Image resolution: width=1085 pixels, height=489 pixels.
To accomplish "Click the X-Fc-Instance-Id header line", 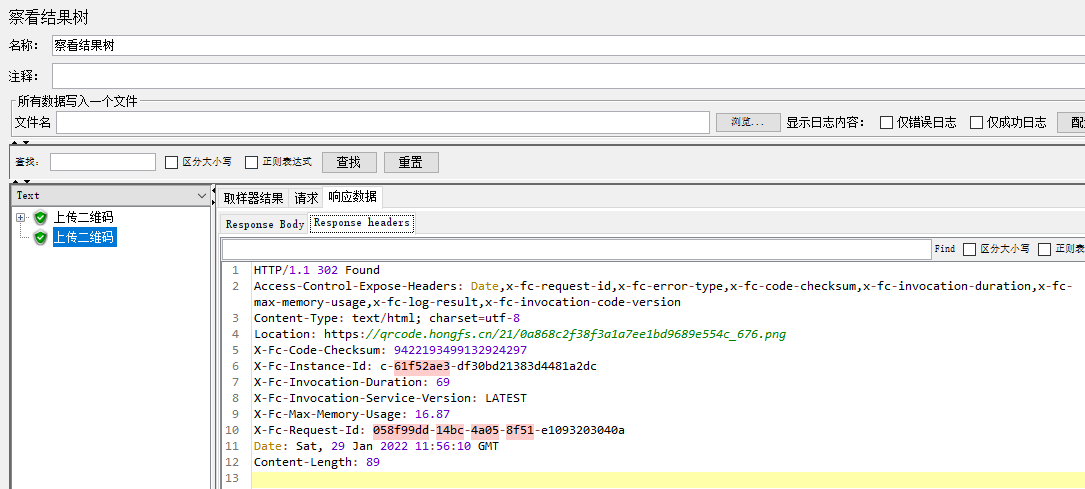I will point(425,366).
